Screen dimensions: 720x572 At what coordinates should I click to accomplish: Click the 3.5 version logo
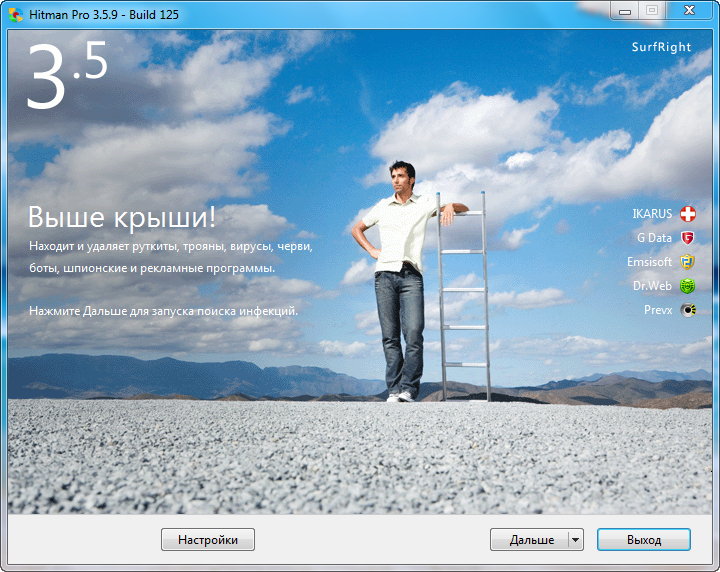tap(67, 75)
